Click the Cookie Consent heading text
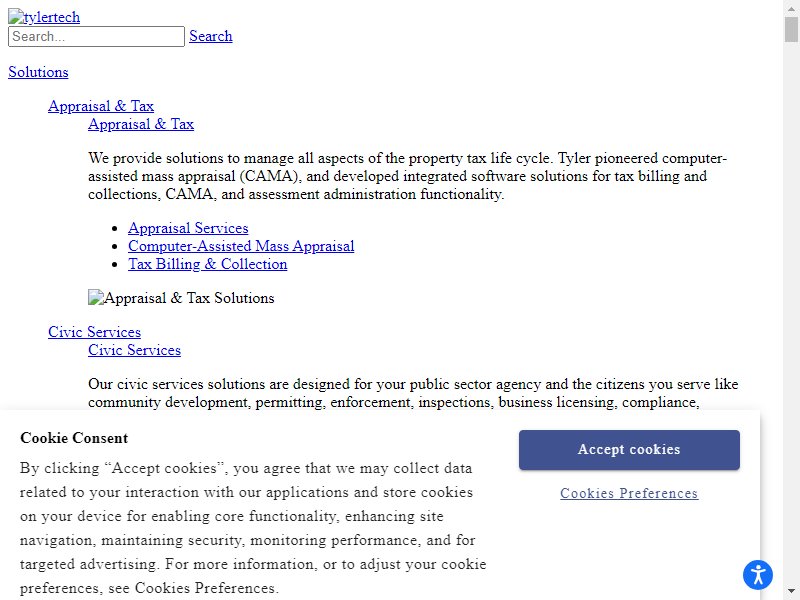 (x=74, y=438)
